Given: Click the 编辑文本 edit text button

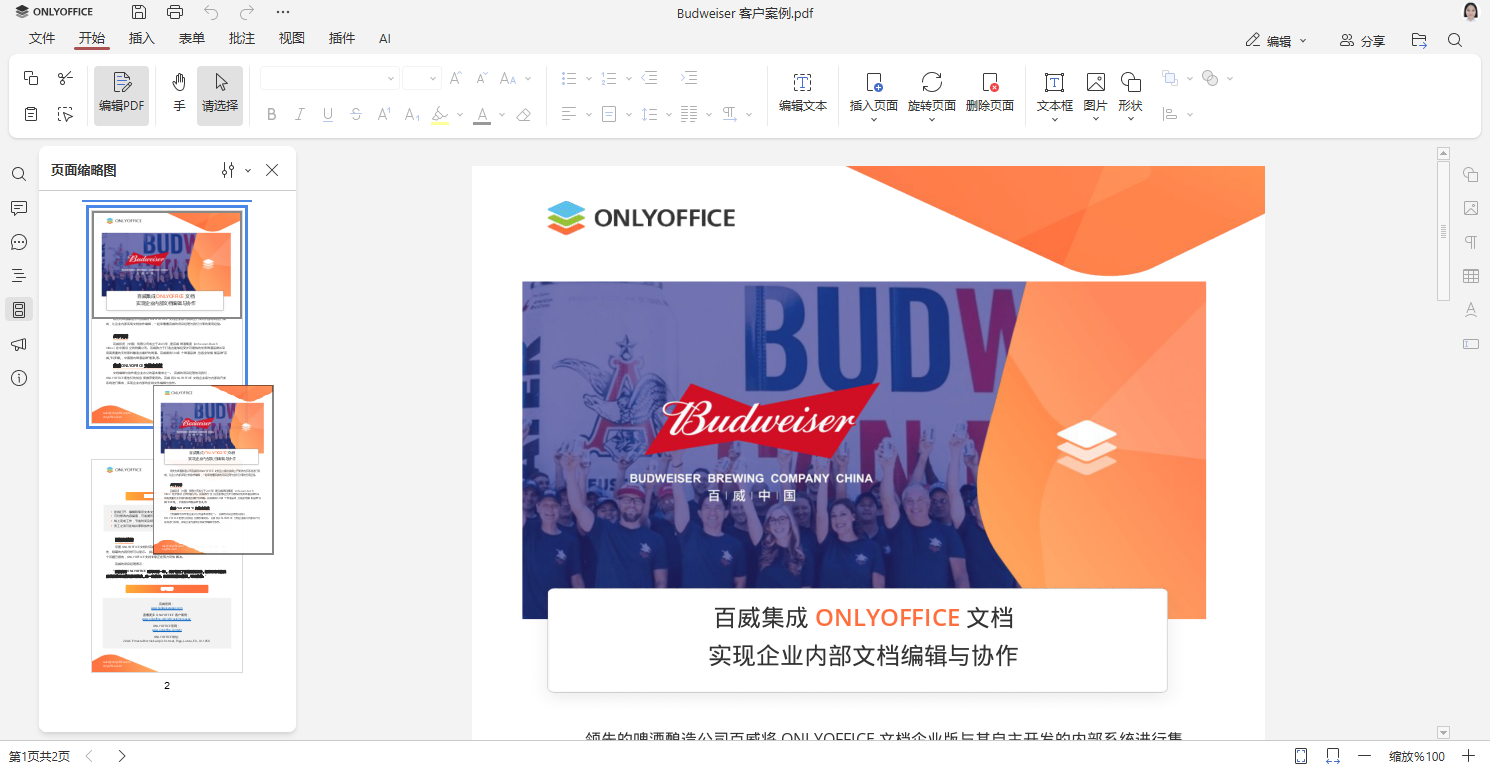Looking at the screenshot, I should [803, 93].
